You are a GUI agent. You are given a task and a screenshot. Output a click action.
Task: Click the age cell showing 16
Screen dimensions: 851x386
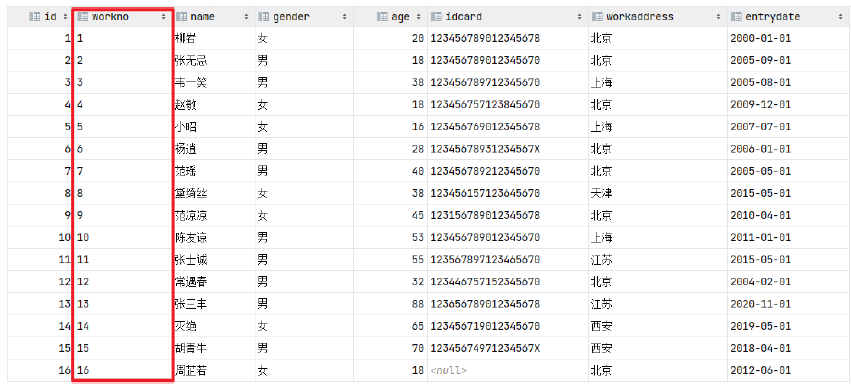(x=390, y=127)
